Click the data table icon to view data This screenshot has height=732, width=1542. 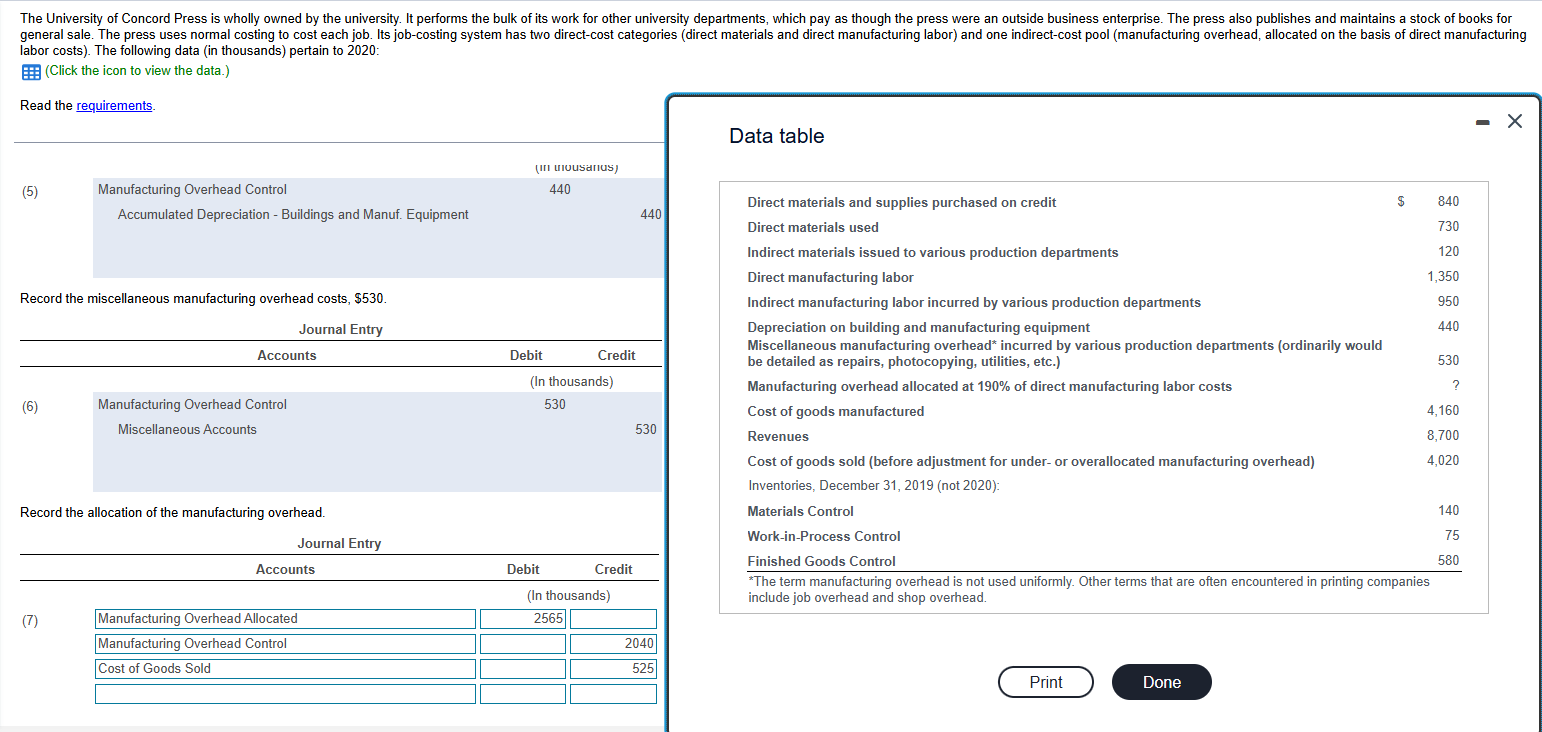[30, 70]
